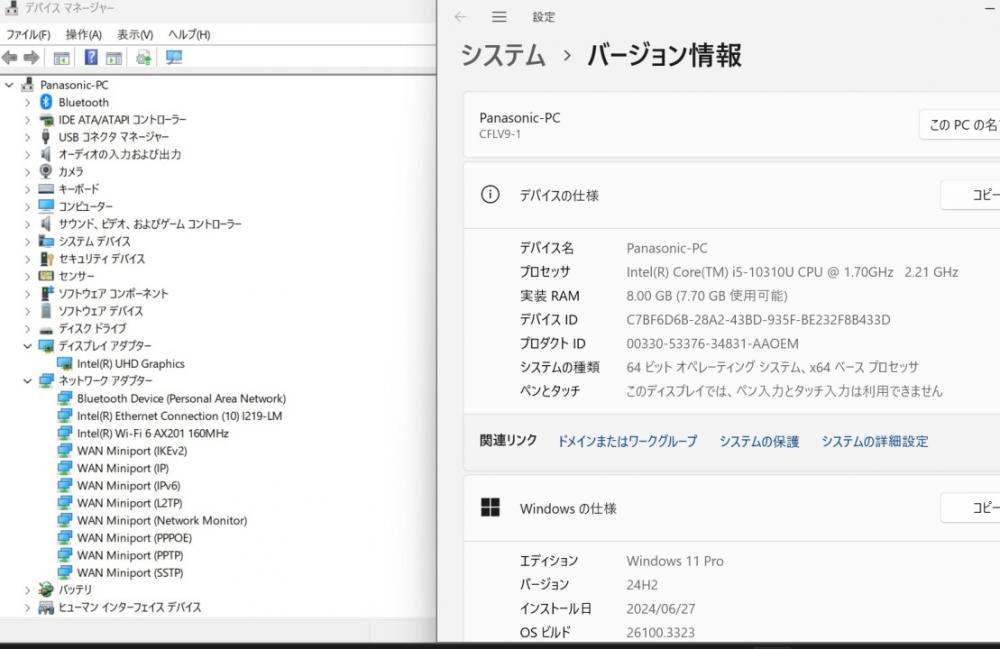
Task: Select the Bluetooth category icon
Action: click(46, 102)
